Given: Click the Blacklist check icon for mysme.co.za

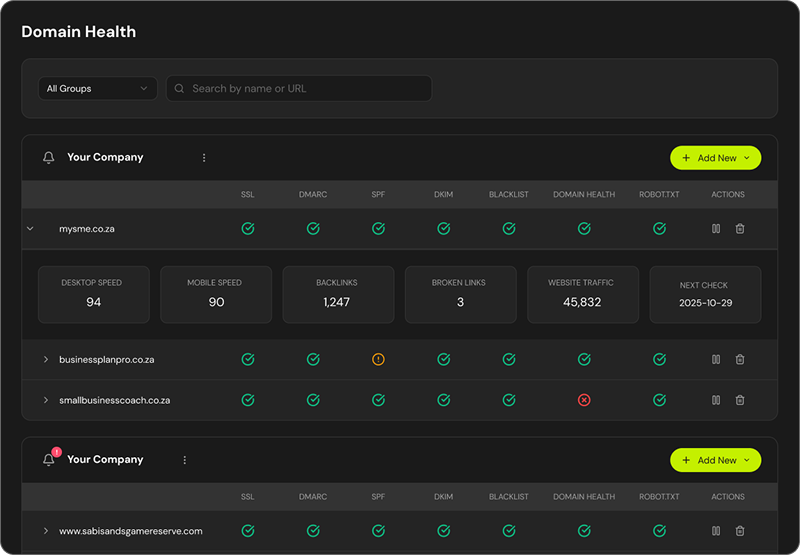Looking at the screenshot, I should 509,229.
